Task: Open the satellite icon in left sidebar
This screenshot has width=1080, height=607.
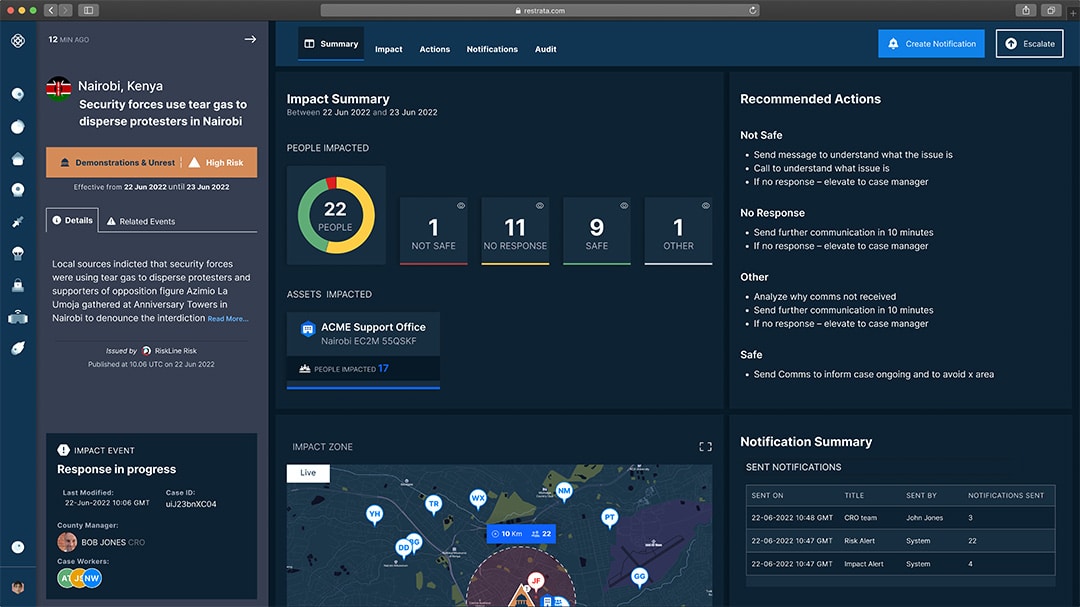Action: pyautogui.click(x=18, y=222)
